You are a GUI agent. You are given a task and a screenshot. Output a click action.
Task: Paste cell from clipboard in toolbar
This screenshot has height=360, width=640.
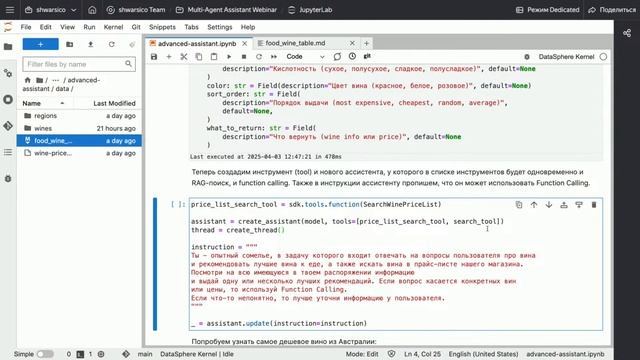pyautogui.click(x=214, y=57)
